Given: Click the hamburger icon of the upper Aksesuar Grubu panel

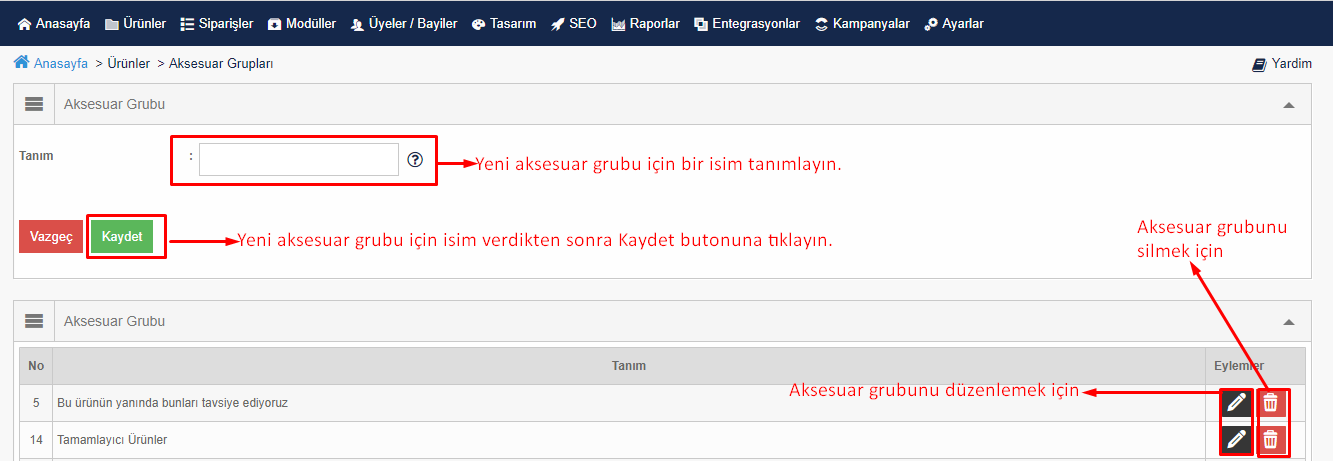Looking at the screenshot, I should [x=34, y=104].
